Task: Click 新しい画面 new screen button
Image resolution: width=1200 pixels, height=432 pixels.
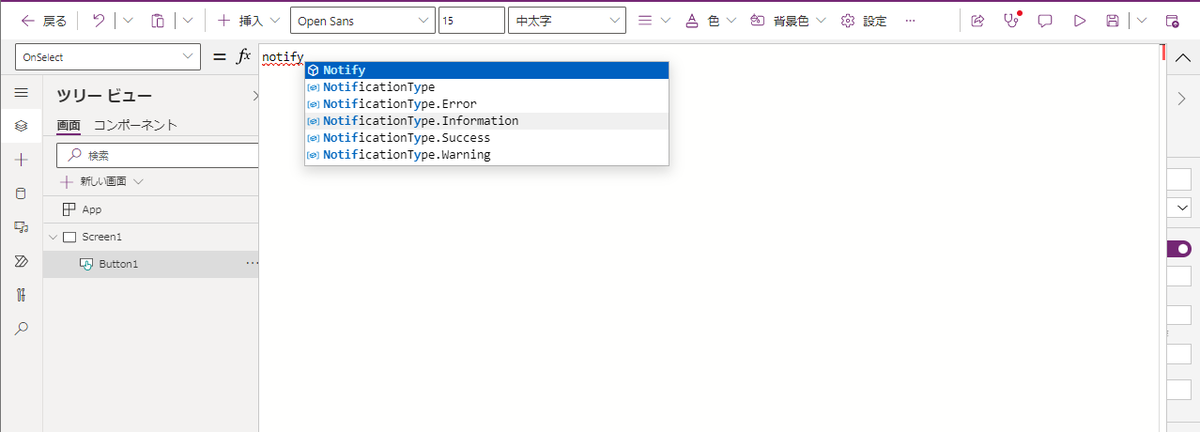Action: [102, 182]
